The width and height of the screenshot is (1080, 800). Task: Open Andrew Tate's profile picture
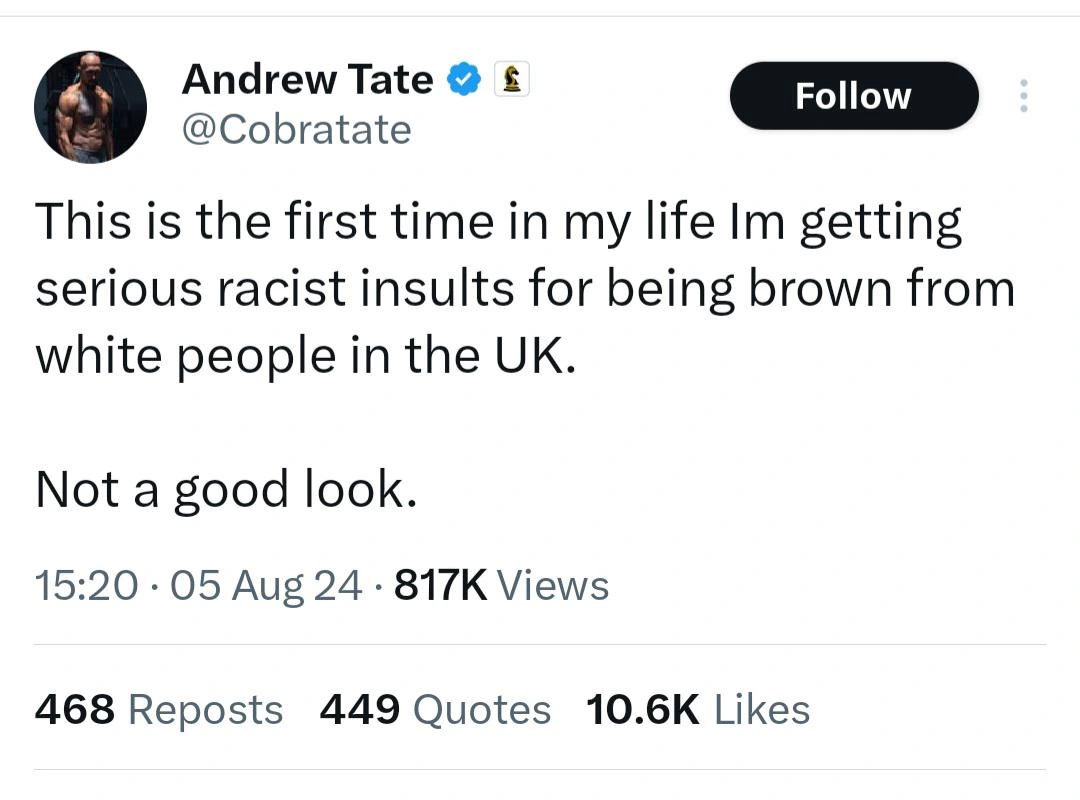point(90,107)
